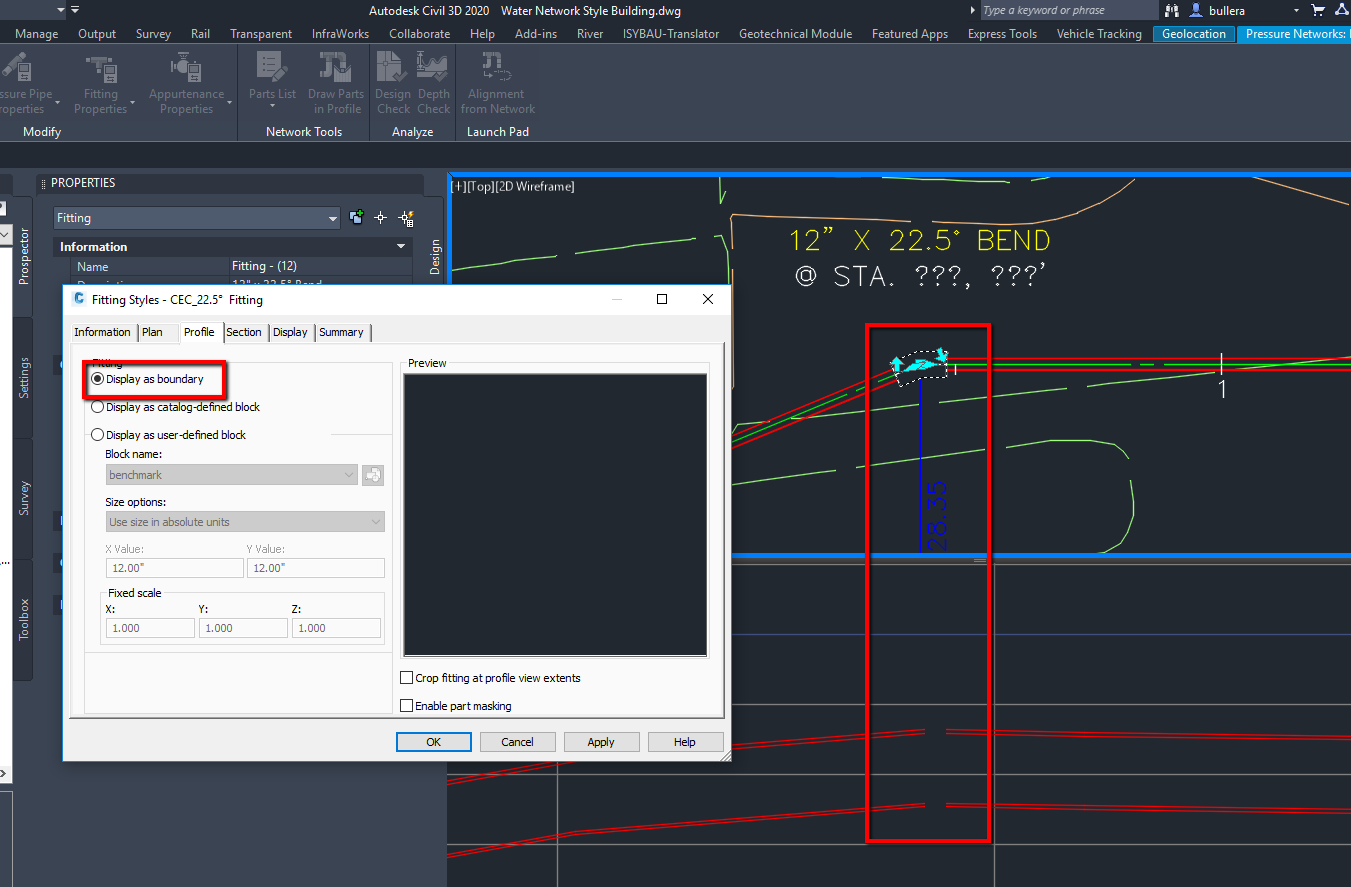
Task: Select the Profile tab
Action: click(x=199, y=332)
